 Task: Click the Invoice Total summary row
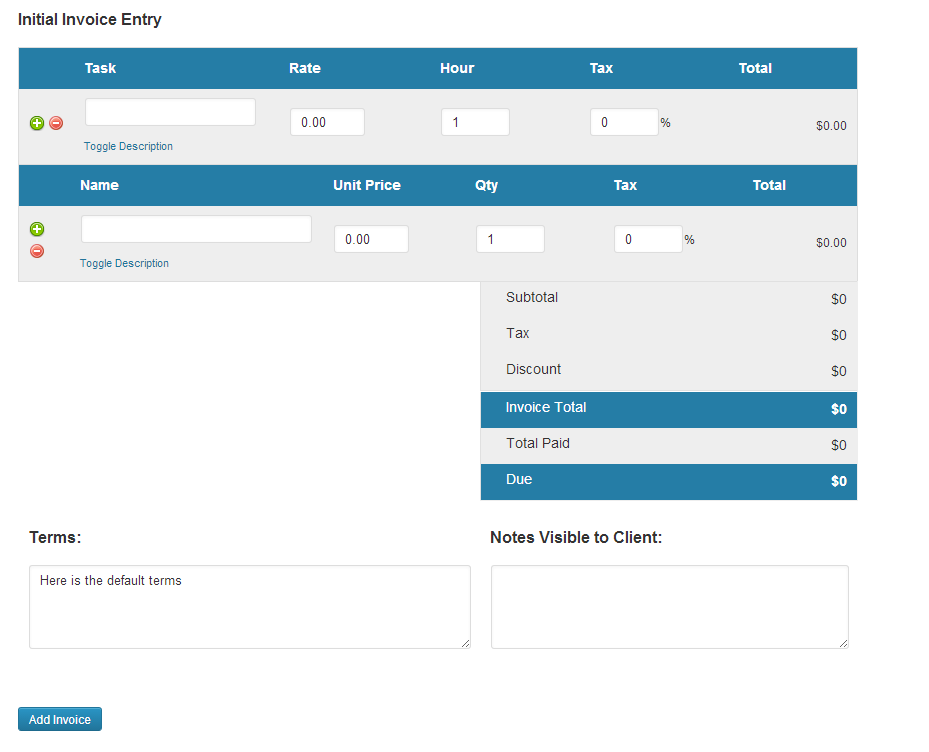(x=668, y=409)
